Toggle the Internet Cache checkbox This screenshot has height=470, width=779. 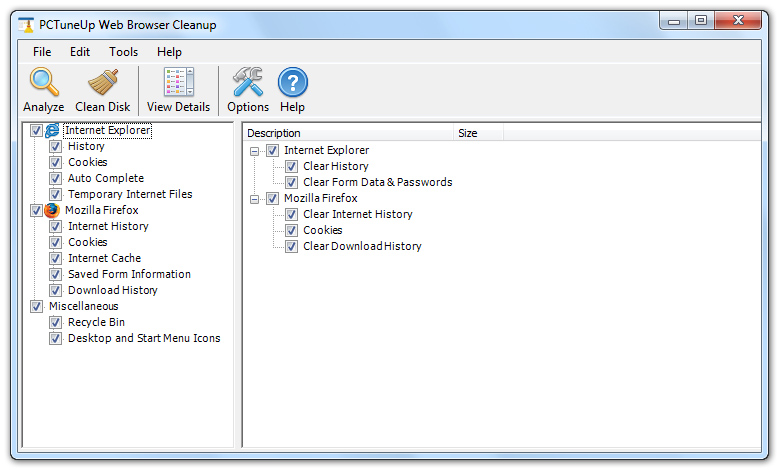click(56, 258)
